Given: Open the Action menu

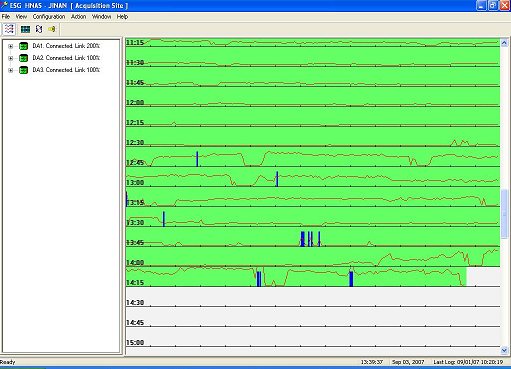Looking at the screenshot, I should click(x=78, y=17).
